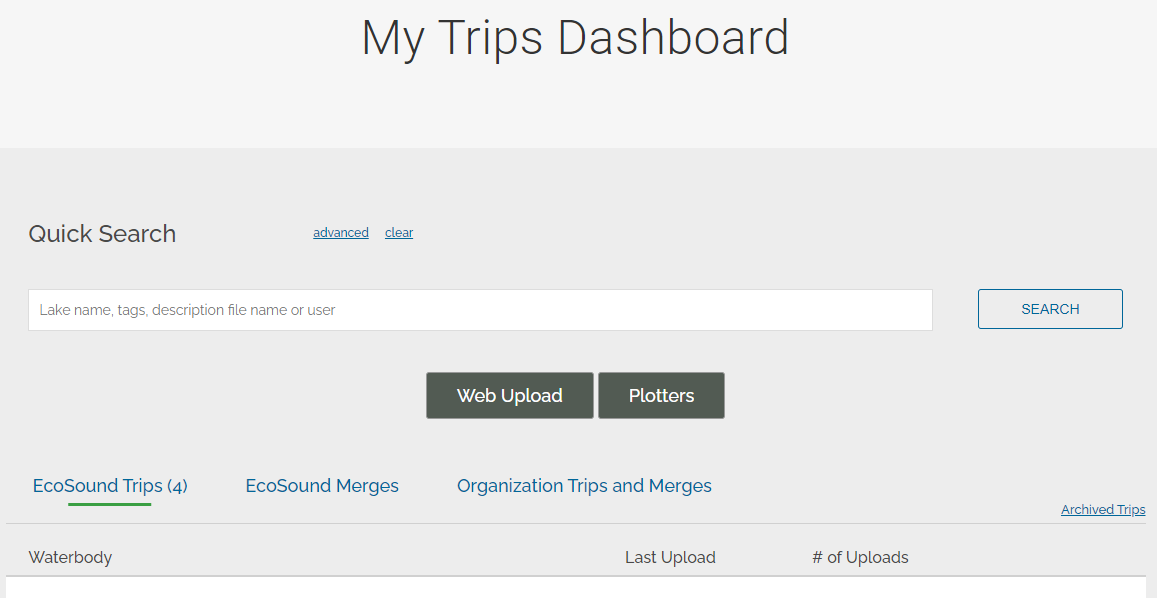Clear the quick search via clear link
The image size is (1157, 598).
coord(398,233)
